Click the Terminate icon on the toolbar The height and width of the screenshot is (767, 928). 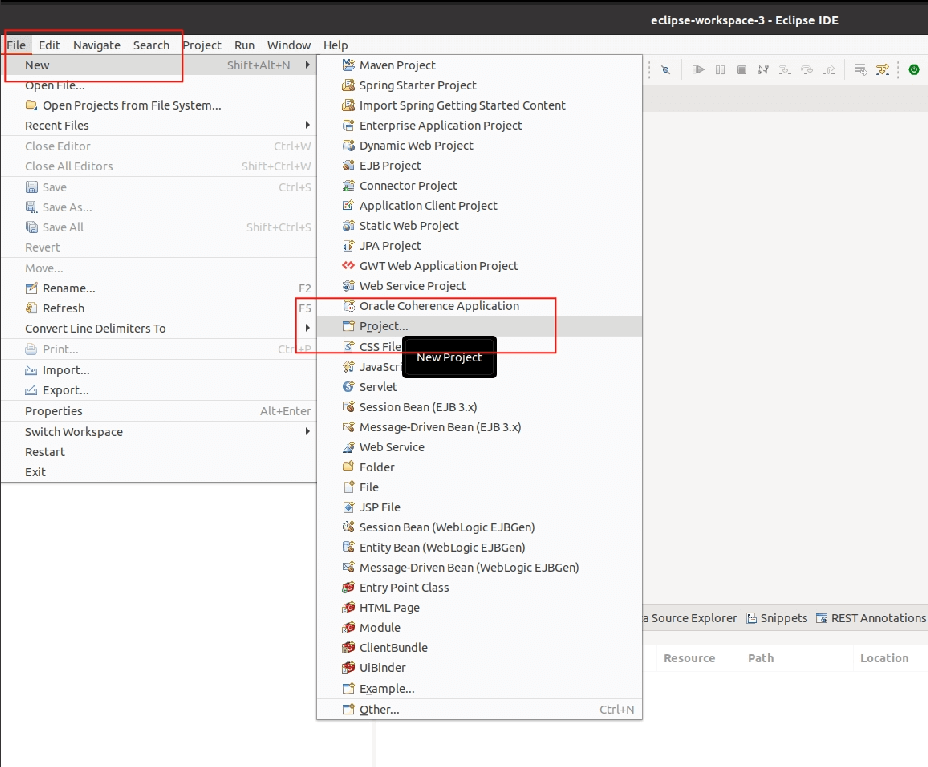[x=741, y=70]
